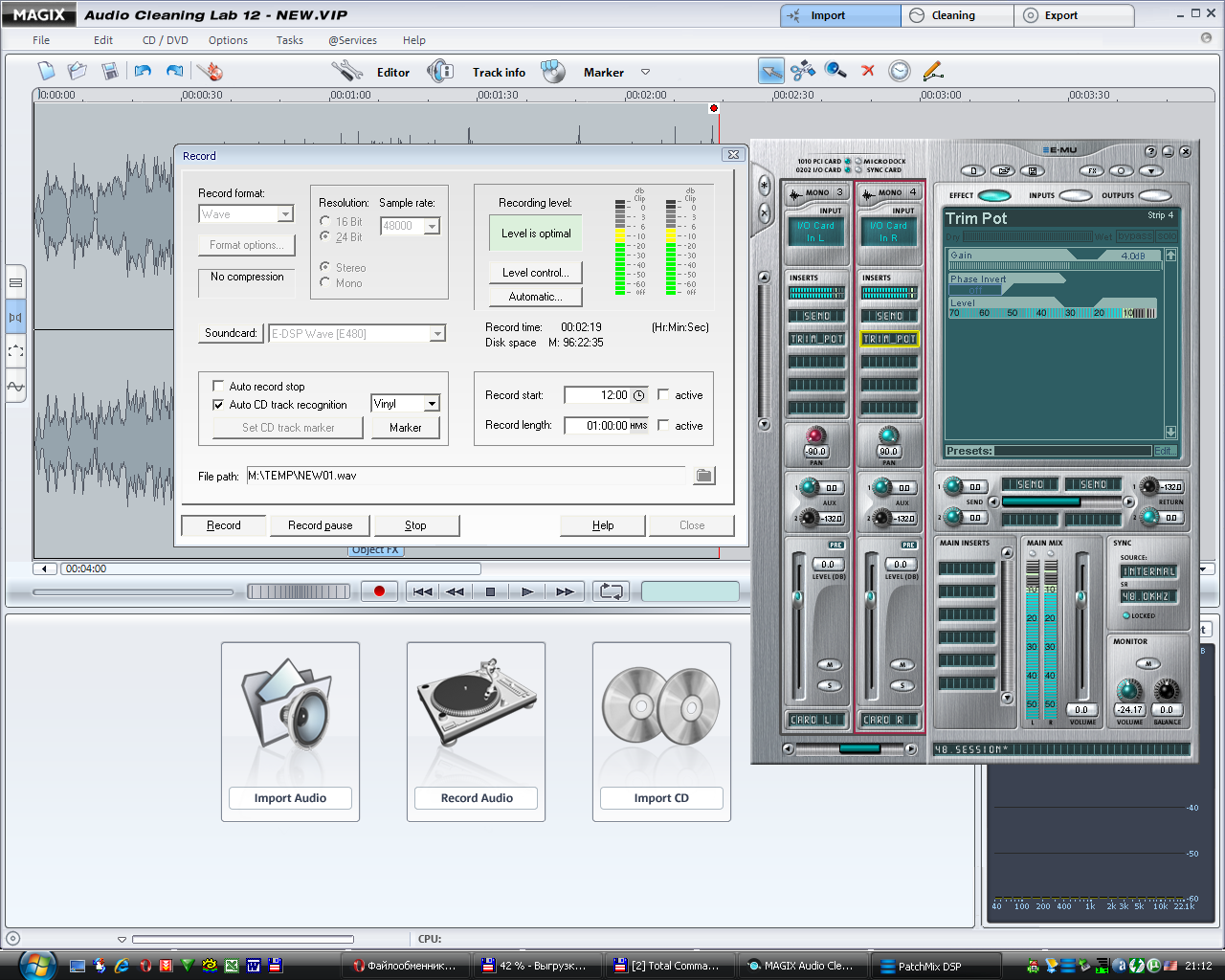Enable Auto record stop checkbox

point(218,387)
